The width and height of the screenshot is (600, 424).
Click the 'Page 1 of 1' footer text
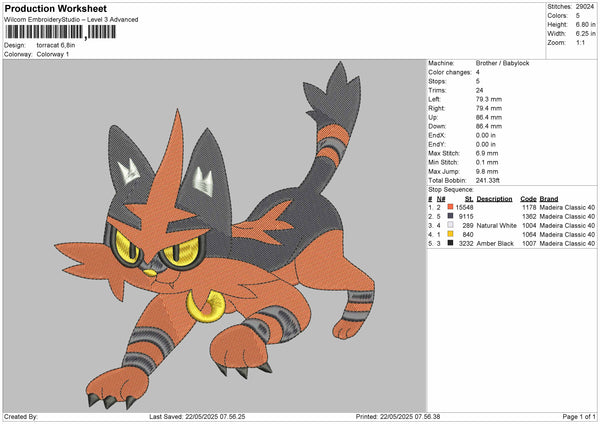click(579, 417)
